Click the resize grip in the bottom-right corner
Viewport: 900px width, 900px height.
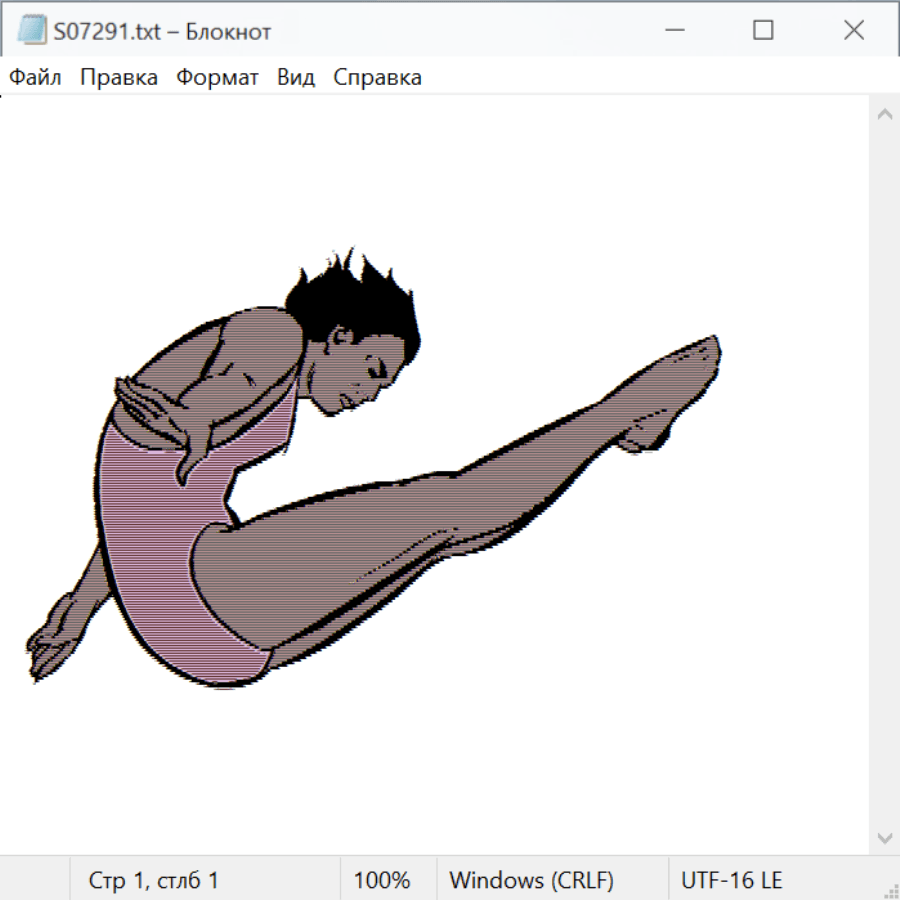pyautogui.click(x=890, y=890)
